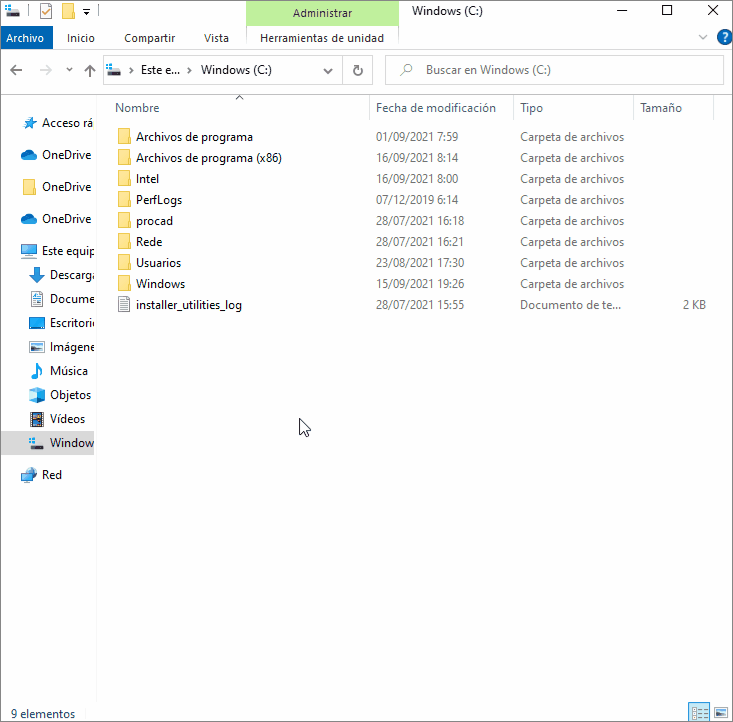Open Documentos in the navigation pane
Viewport: 733px width, 722px height.
click(61, 299)
